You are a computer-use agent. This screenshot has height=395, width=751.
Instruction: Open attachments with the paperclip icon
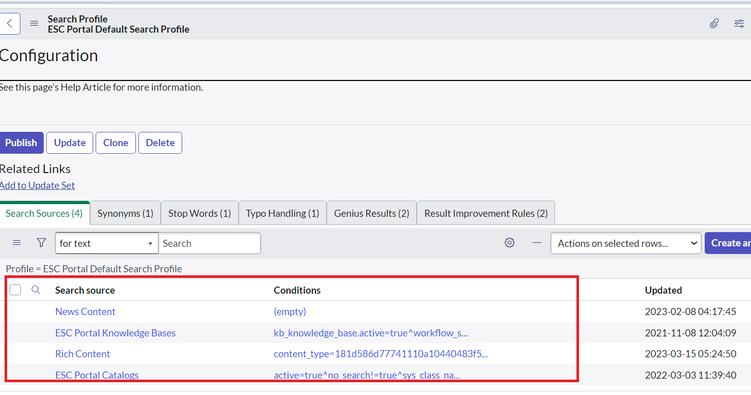tap(714, 23)
